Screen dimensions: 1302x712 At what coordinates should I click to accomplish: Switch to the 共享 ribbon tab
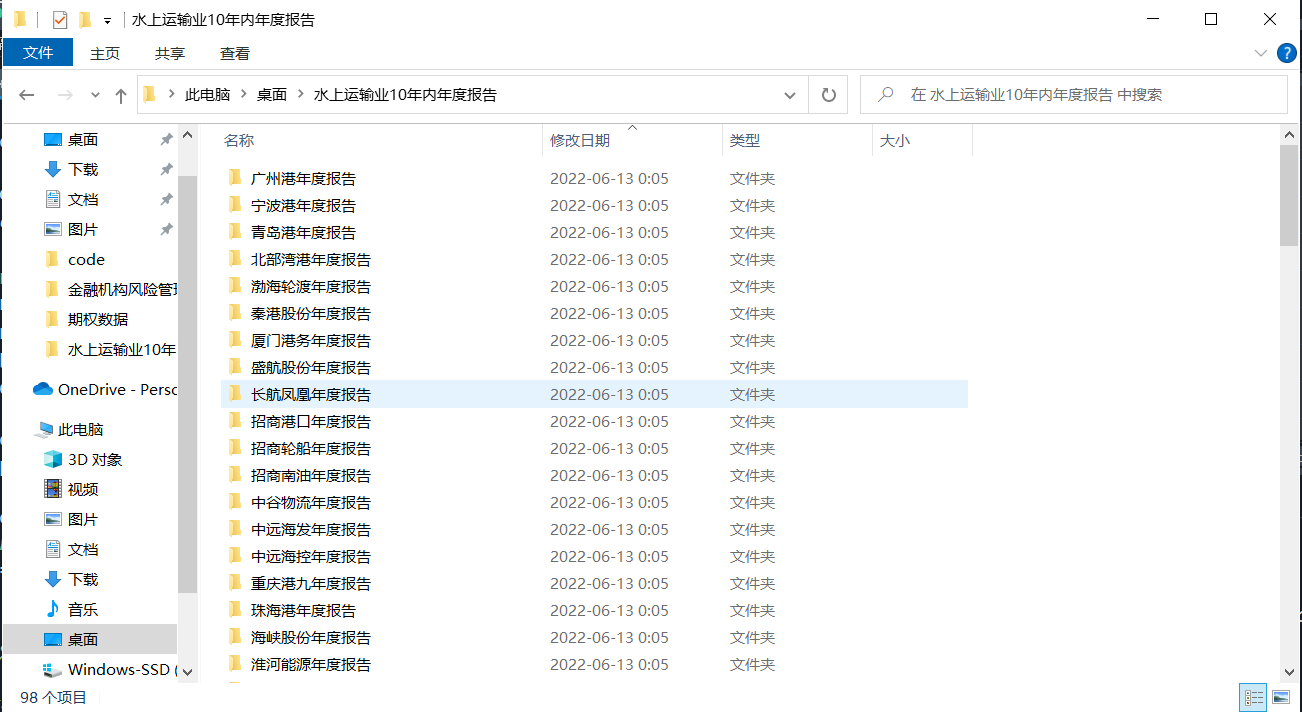click(x=170, y=53)
